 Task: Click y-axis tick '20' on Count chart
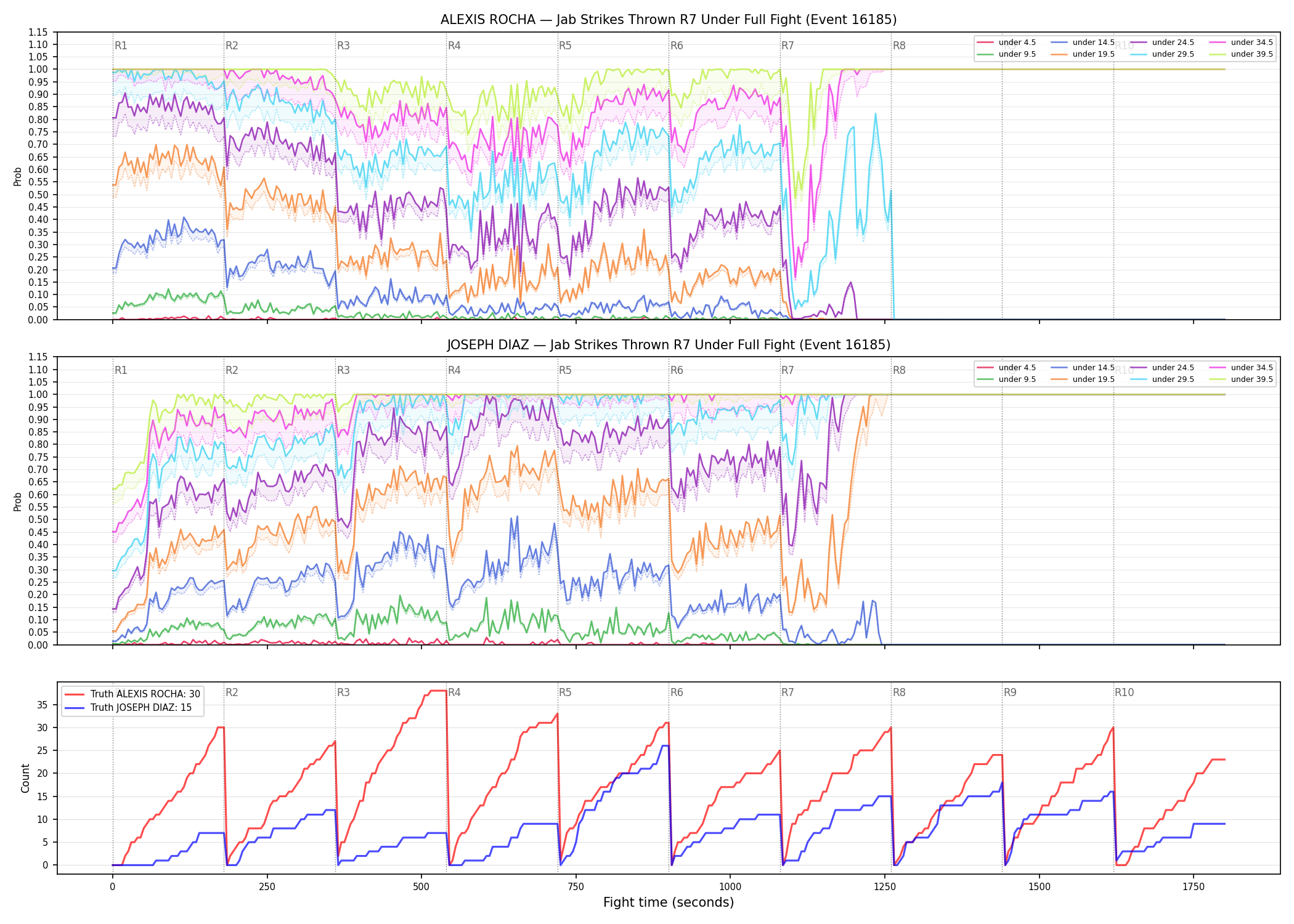point(43,774)
